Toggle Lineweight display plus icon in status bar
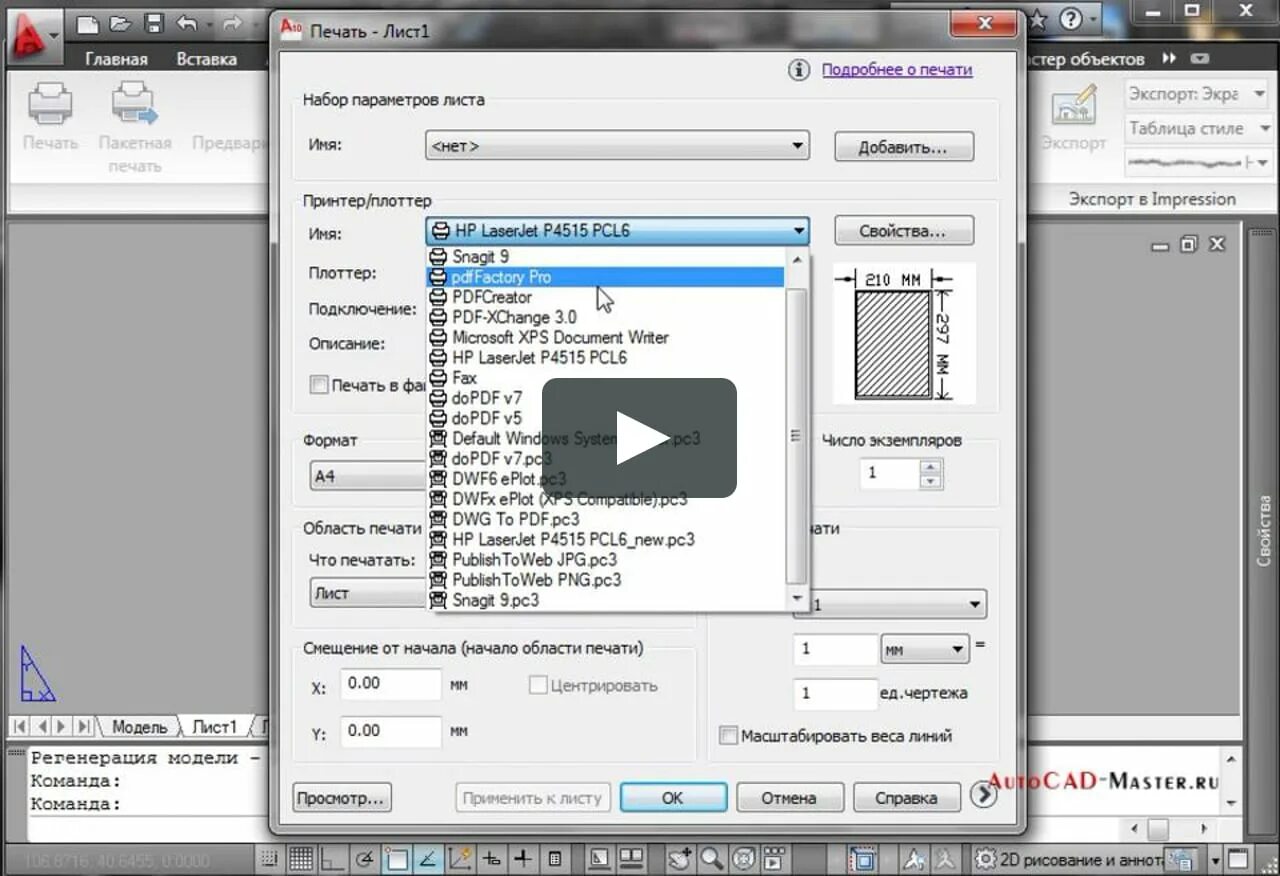Viewport: 1280px width, 876px height. click(x=523, y=859)
